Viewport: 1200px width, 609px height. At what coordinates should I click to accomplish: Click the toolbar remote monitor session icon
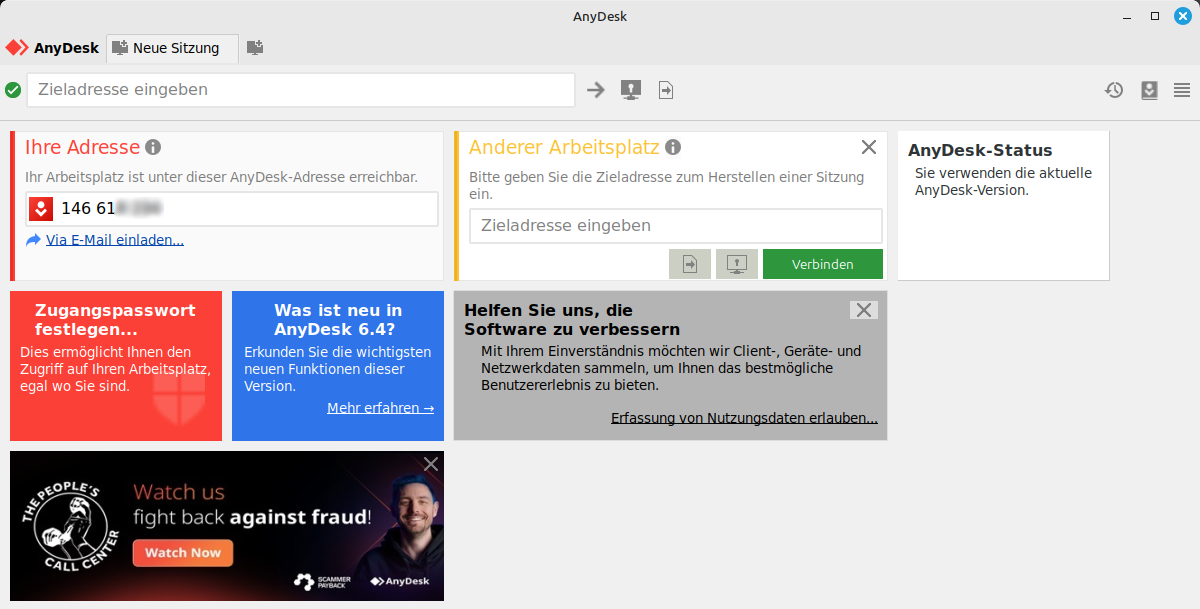[x=630, y=90]
